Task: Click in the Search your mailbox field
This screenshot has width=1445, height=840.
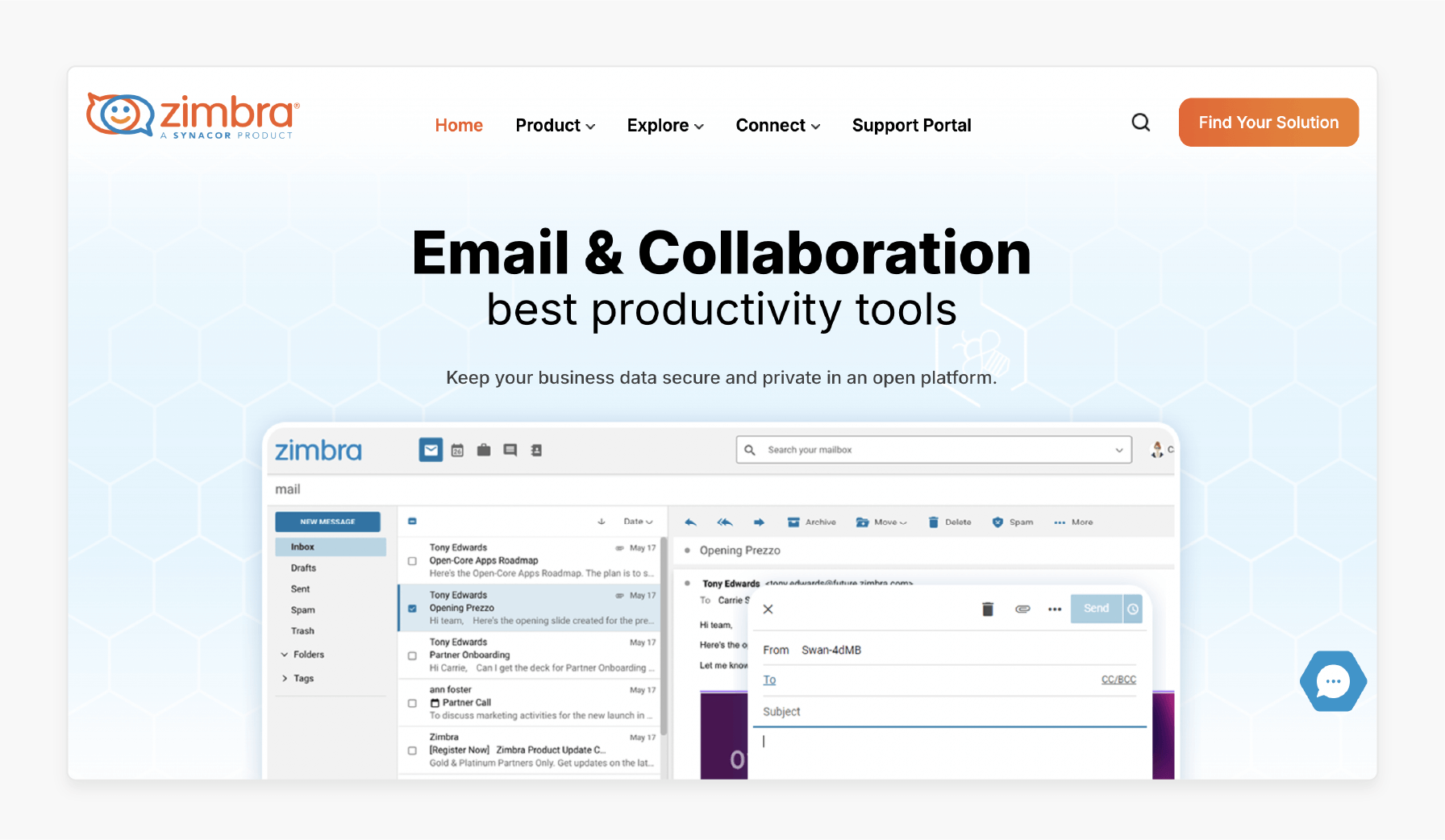Action: [x=934, y=450]
